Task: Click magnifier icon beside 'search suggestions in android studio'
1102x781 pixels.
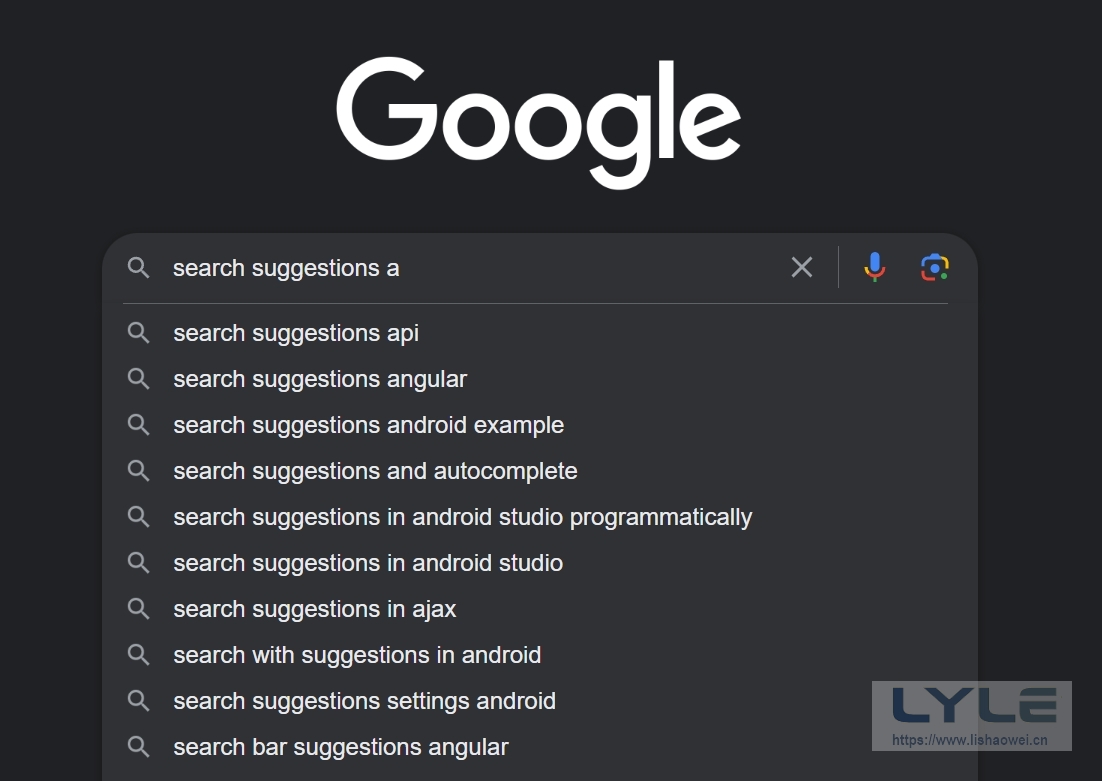Action: pyautogui.click(x=138, y=563)
